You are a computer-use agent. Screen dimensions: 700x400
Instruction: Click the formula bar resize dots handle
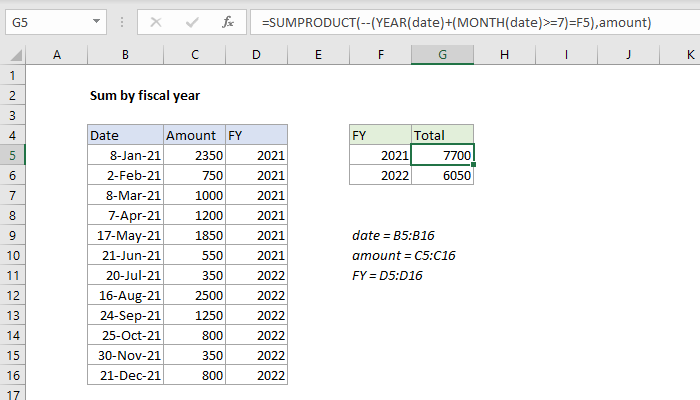tap(122, 22)
